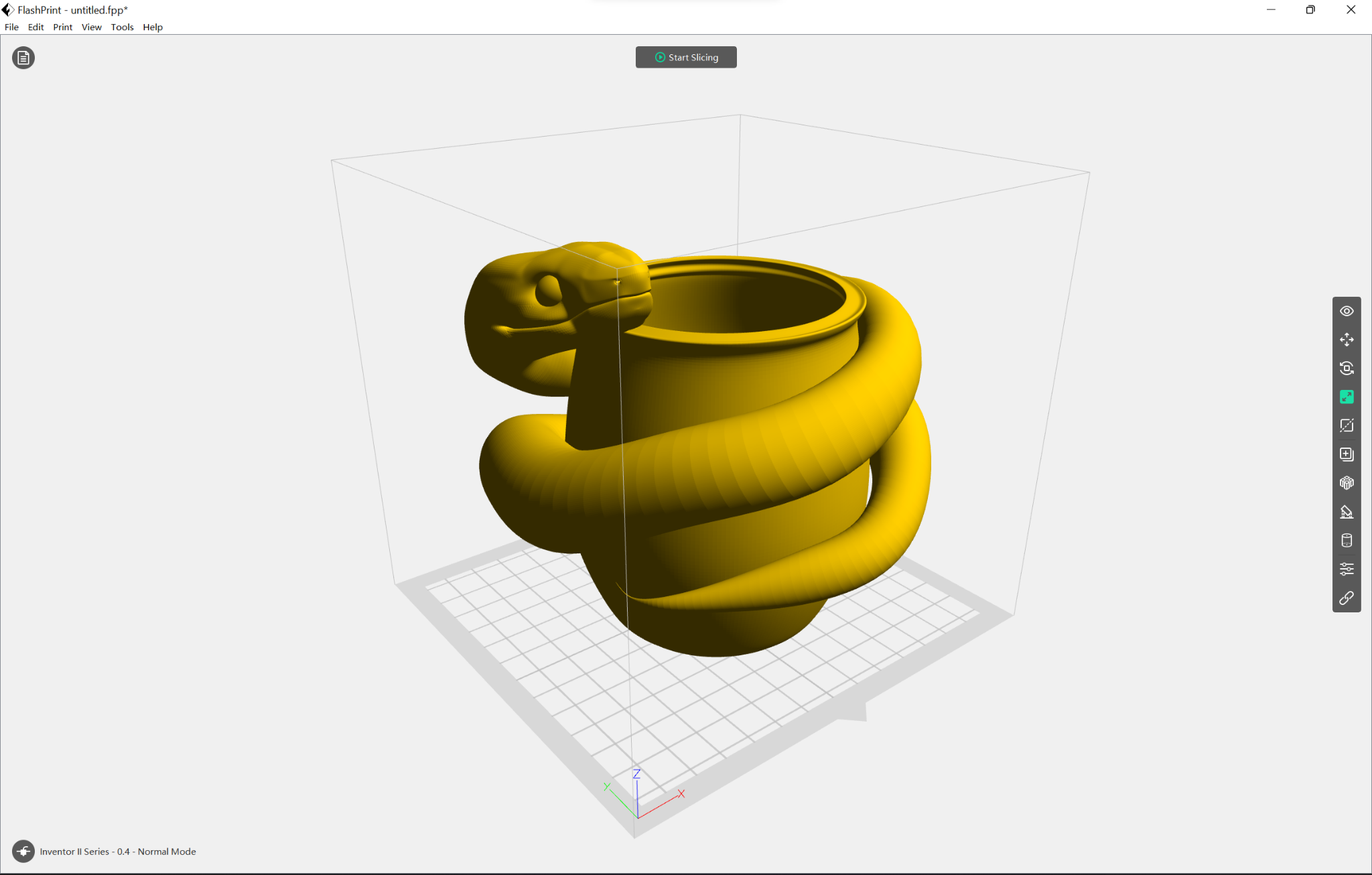Open the Supports editing tool

tap(1347, 511)
